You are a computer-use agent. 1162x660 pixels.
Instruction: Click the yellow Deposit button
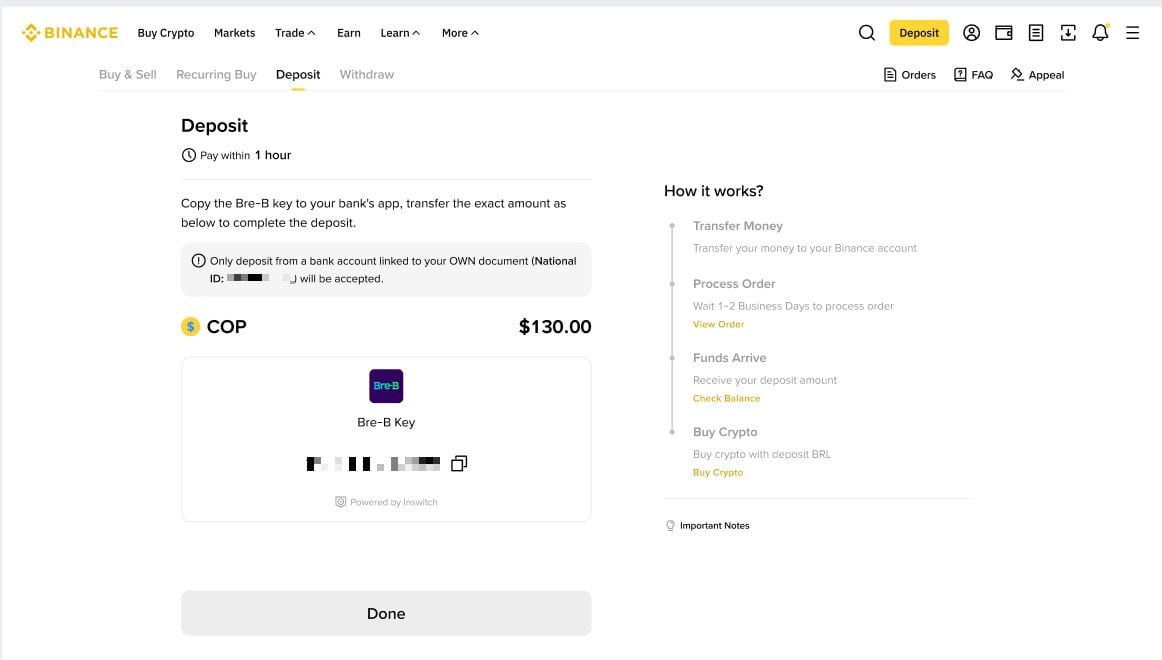coord(919,33)
